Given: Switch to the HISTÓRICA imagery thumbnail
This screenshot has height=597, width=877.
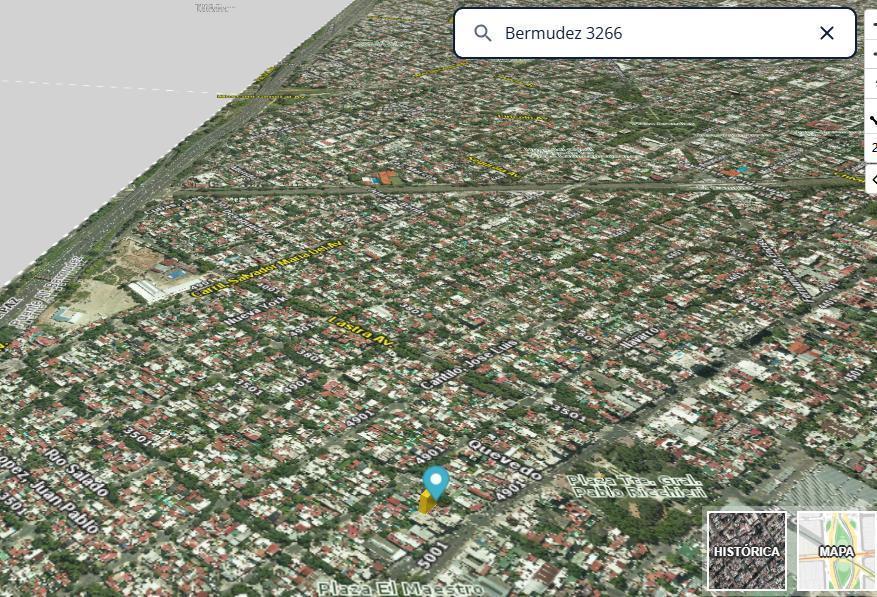Looking at the screenshot, I should pyautogui.click(x=747, y=551).
